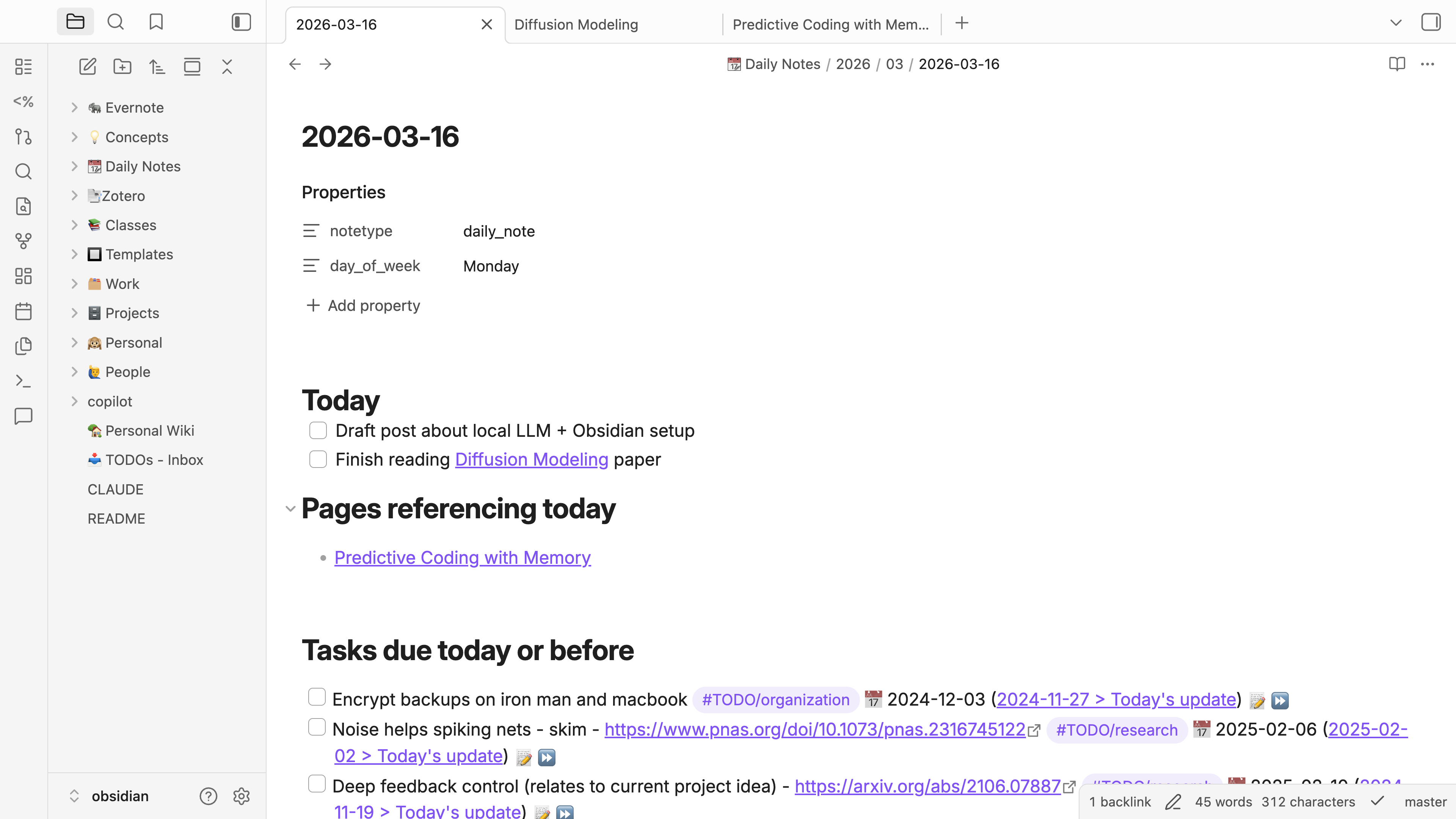Open vault settings gear icon
This screenshot has height=819, width=1456.
[x=242, y=796]
